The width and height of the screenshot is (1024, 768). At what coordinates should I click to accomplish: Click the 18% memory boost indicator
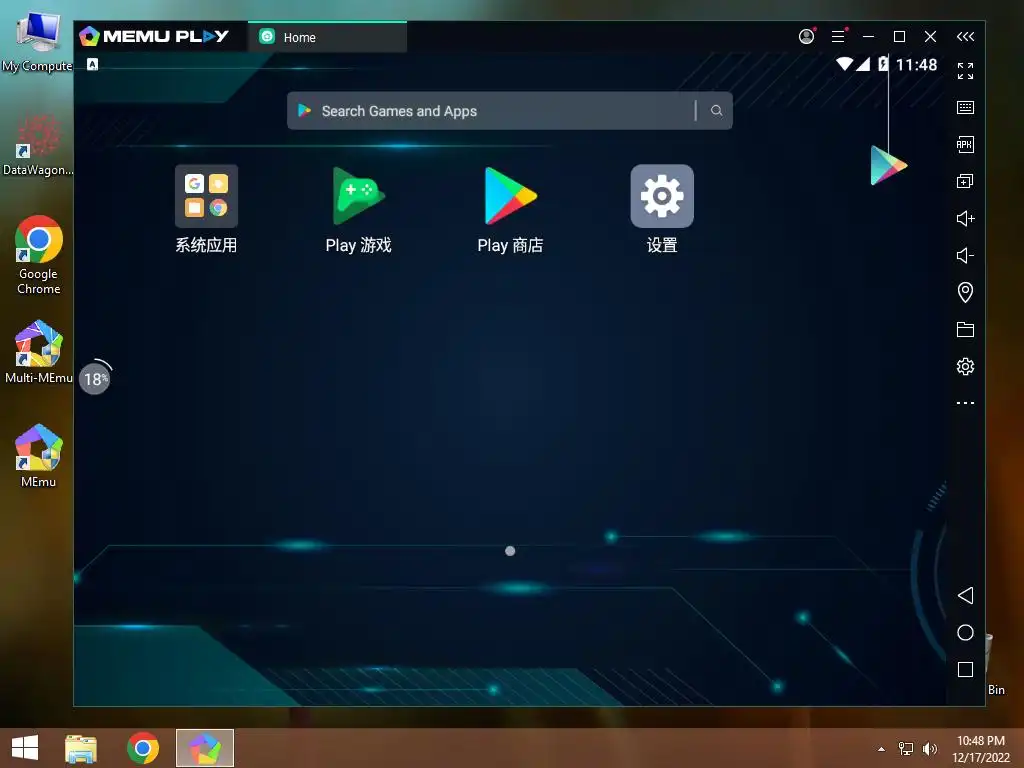[x=95, y=379]
